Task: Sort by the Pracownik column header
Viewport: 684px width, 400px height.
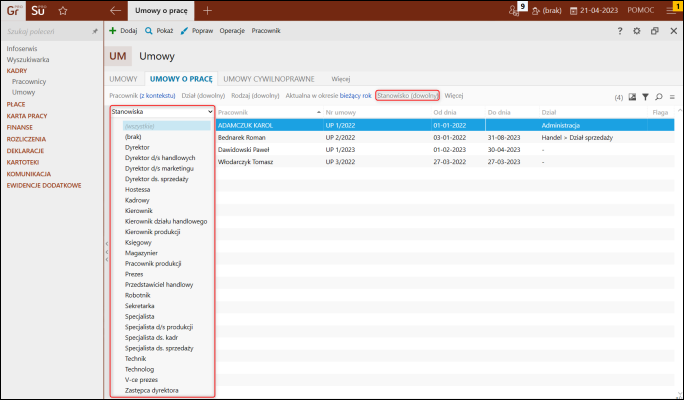Action: pos(268,113)
